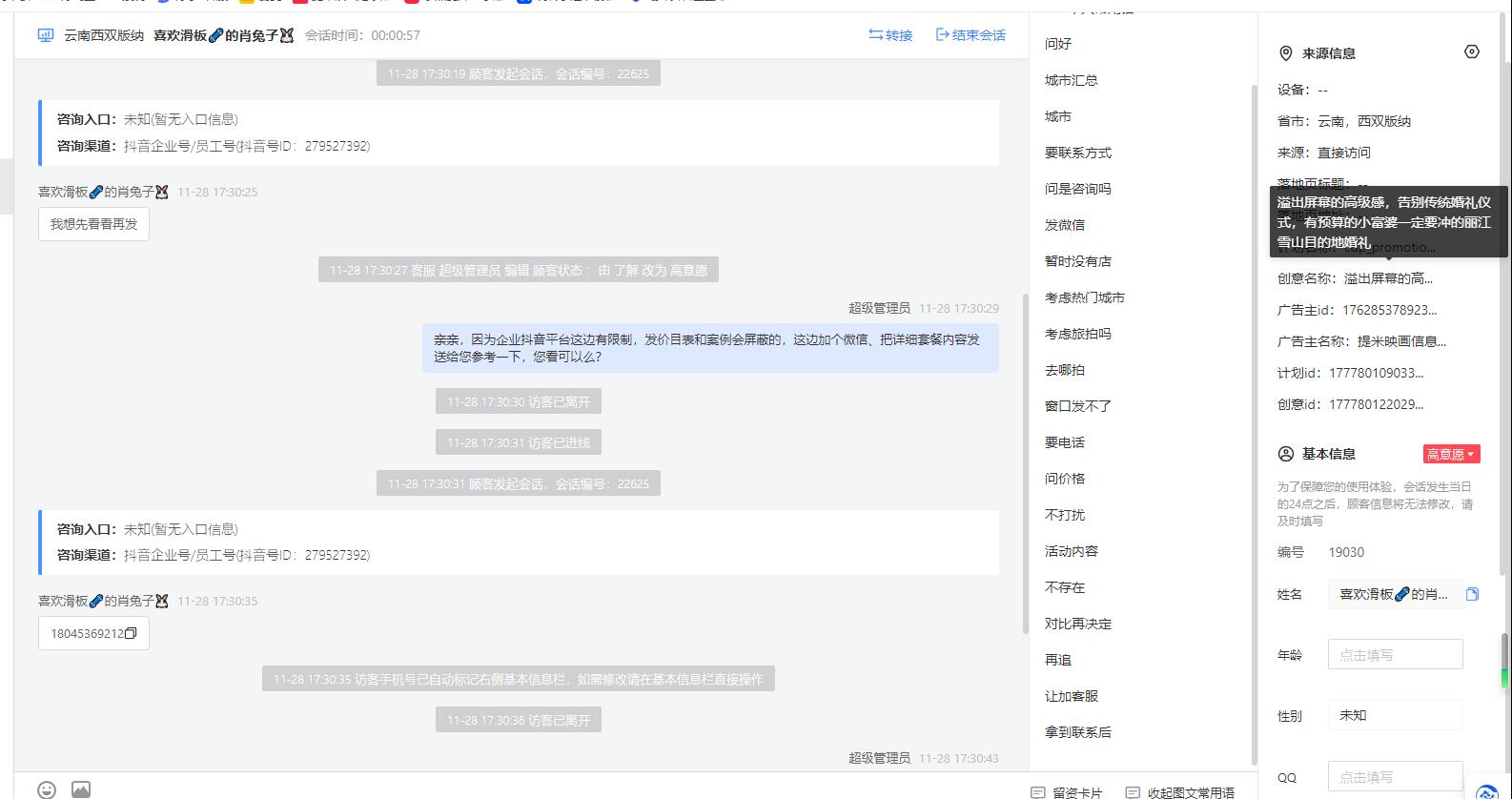Copy the phone number 18045369212 icon

[131, 633]
